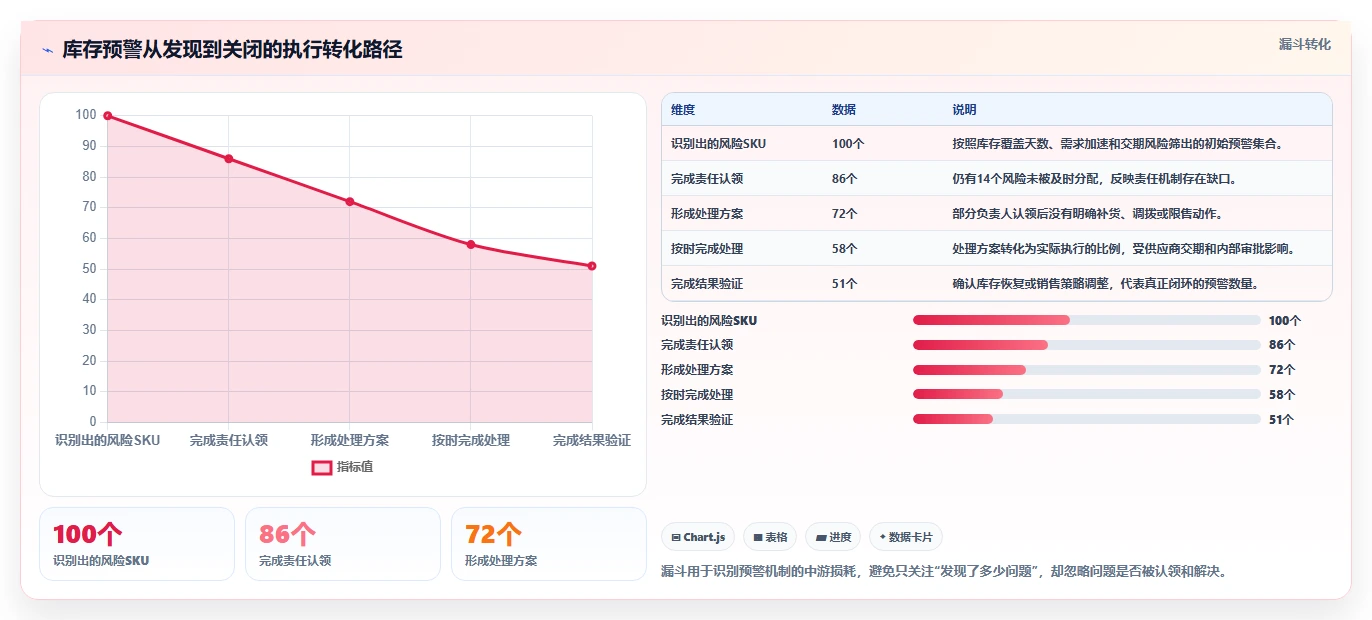Click the x-axis label 按时完成处理
1372x620 pixels.
[x=470, y=440]
